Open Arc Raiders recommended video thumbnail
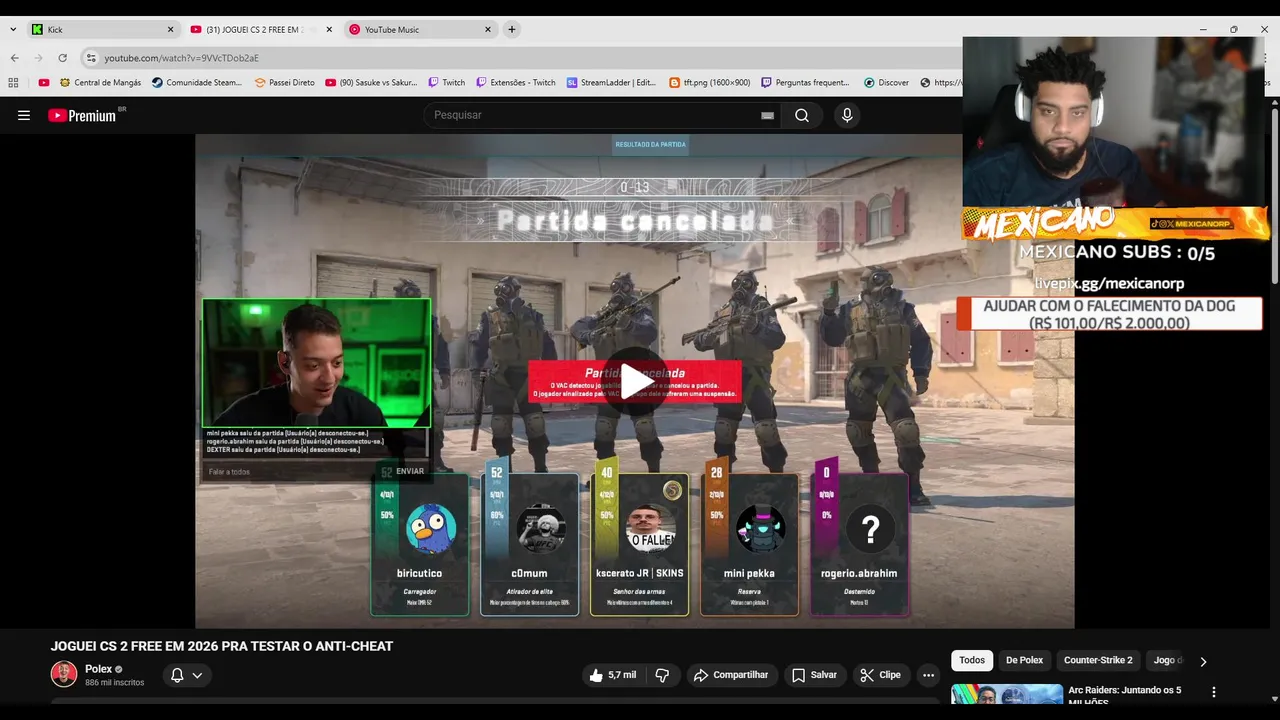1280x720 pixels. click(1006, 694)
